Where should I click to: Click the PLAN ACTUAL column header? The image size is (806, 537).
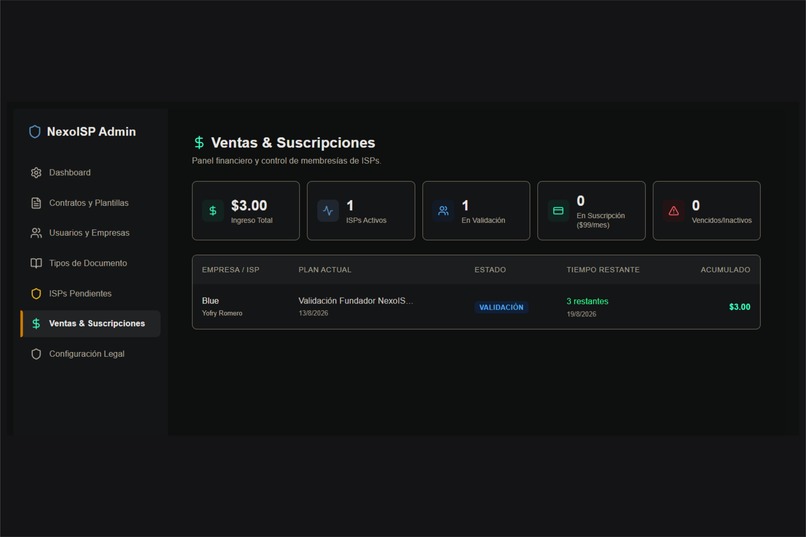[325, 270]
